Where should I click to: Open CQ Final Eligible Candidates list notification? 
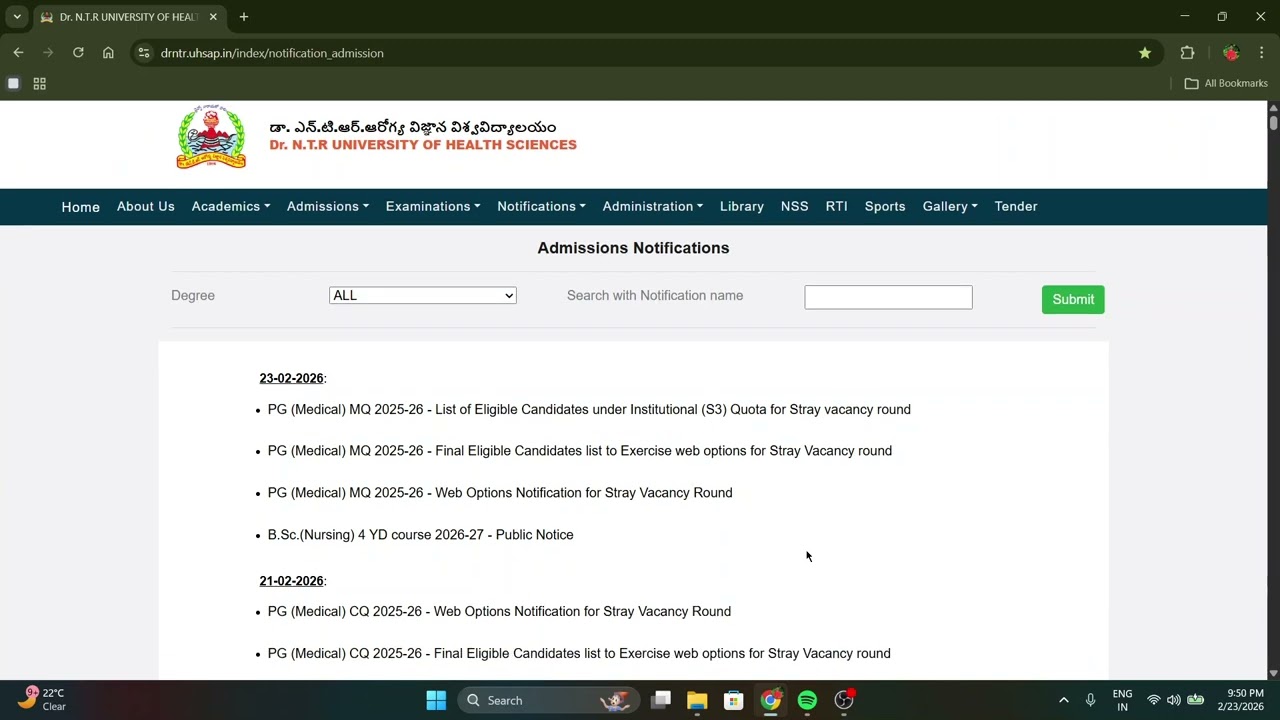[x=579, y=654]
